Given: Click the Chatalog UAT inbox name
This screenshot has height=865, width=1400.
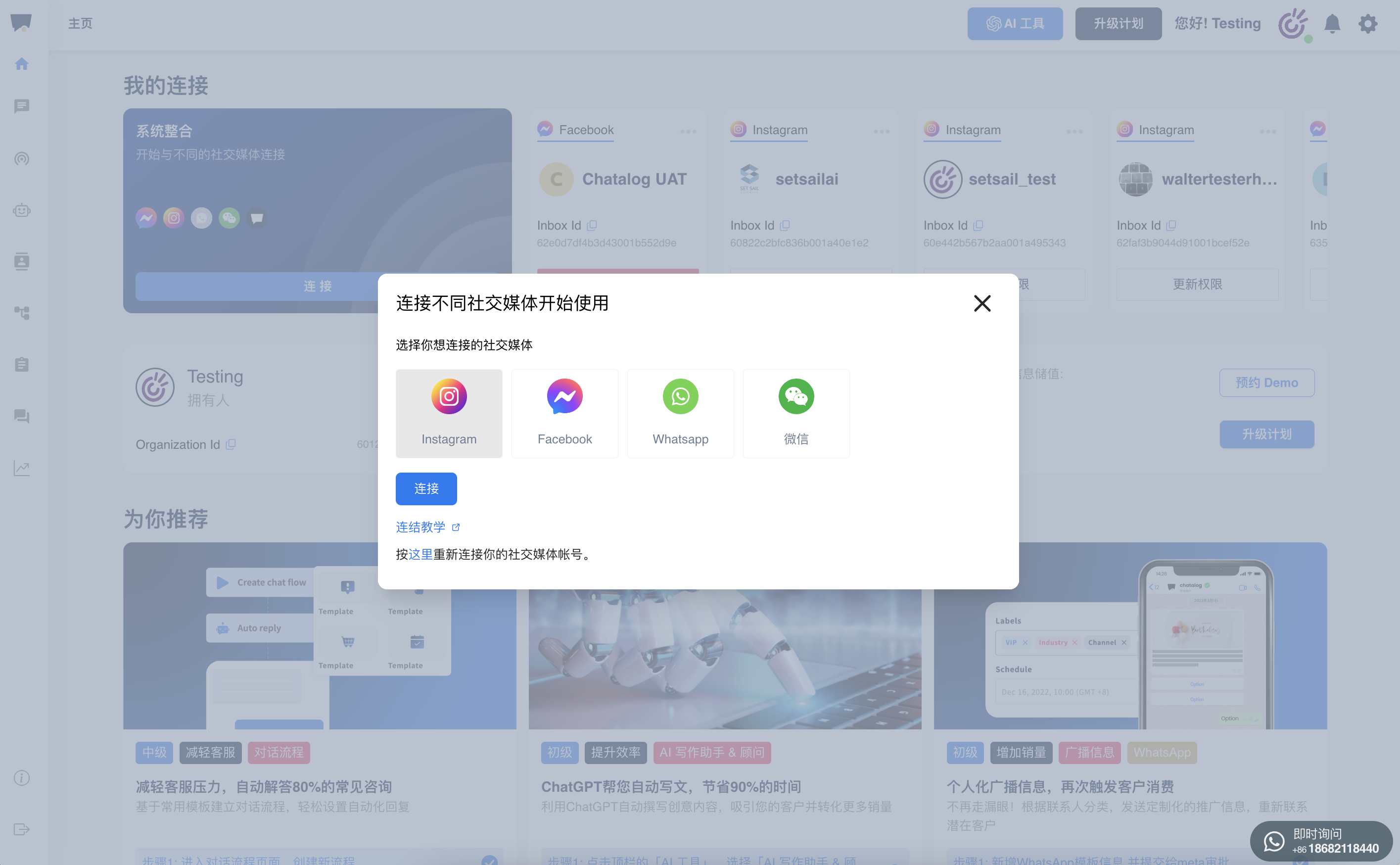Looking at the screenshot, I should pyautogui.click(x=634, y=179).
